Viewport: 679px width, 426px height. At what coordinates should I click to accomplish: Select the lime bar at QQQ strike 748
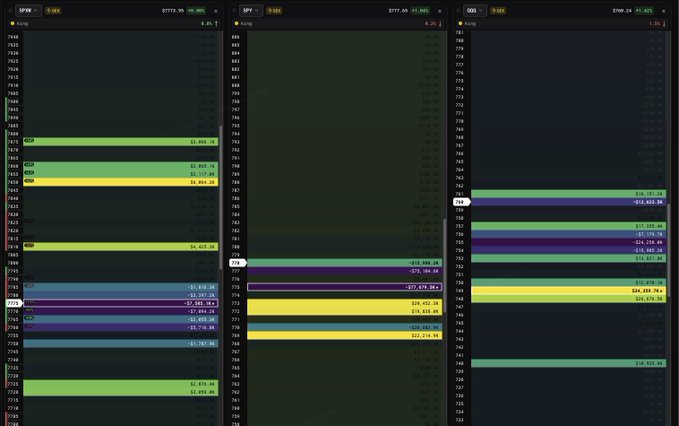click(x=569, y=299)
